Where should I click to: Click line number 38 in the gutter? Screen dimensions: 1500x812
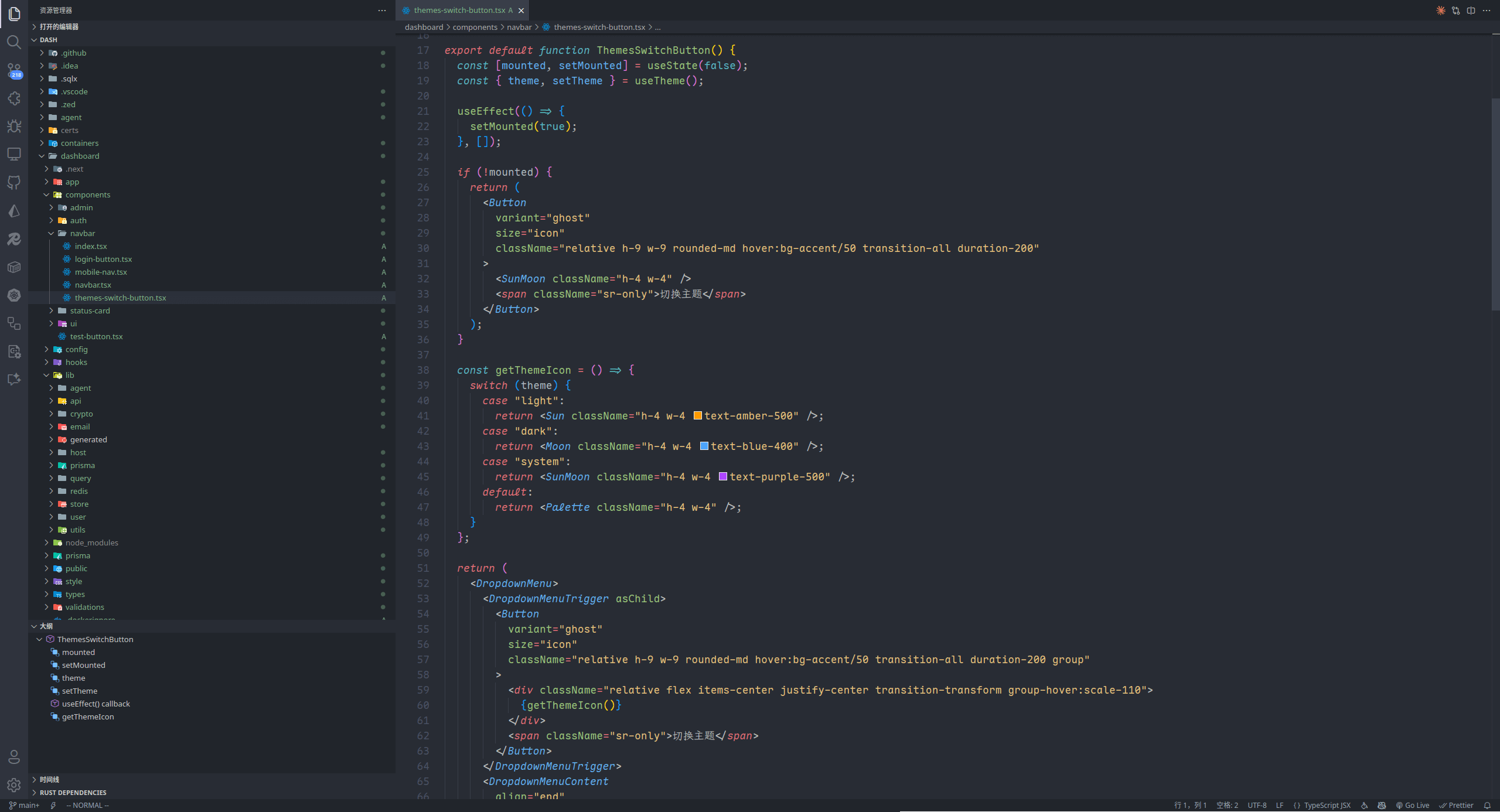click(x=422, y=370)
